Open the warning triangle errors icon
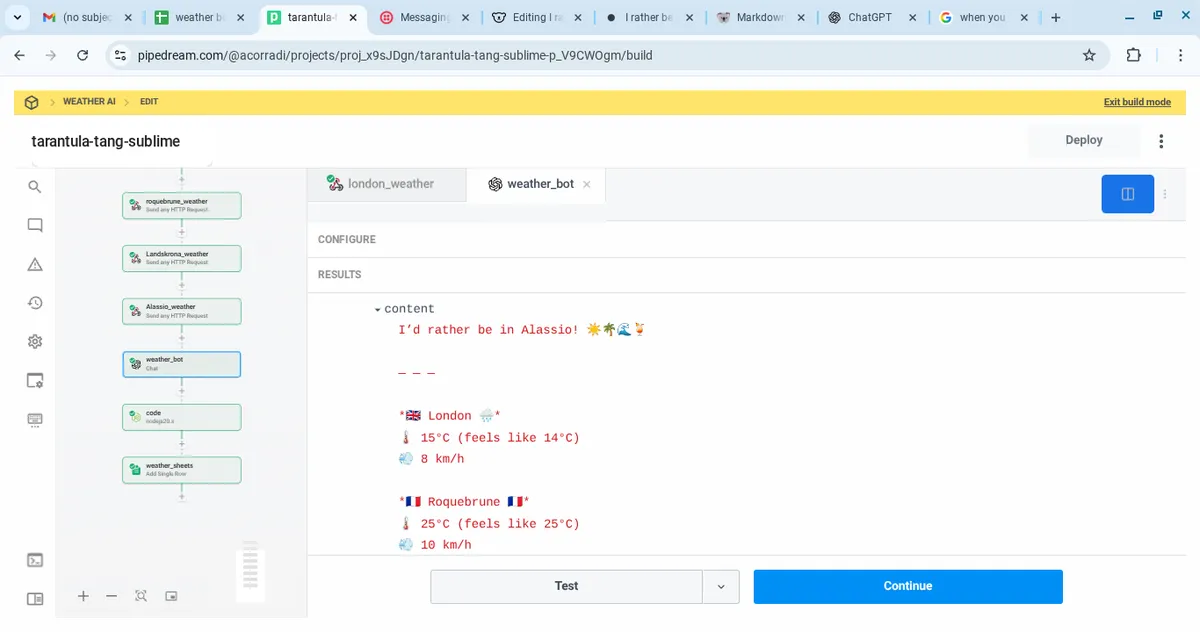The image size is (1200, 632). (35, 265)
